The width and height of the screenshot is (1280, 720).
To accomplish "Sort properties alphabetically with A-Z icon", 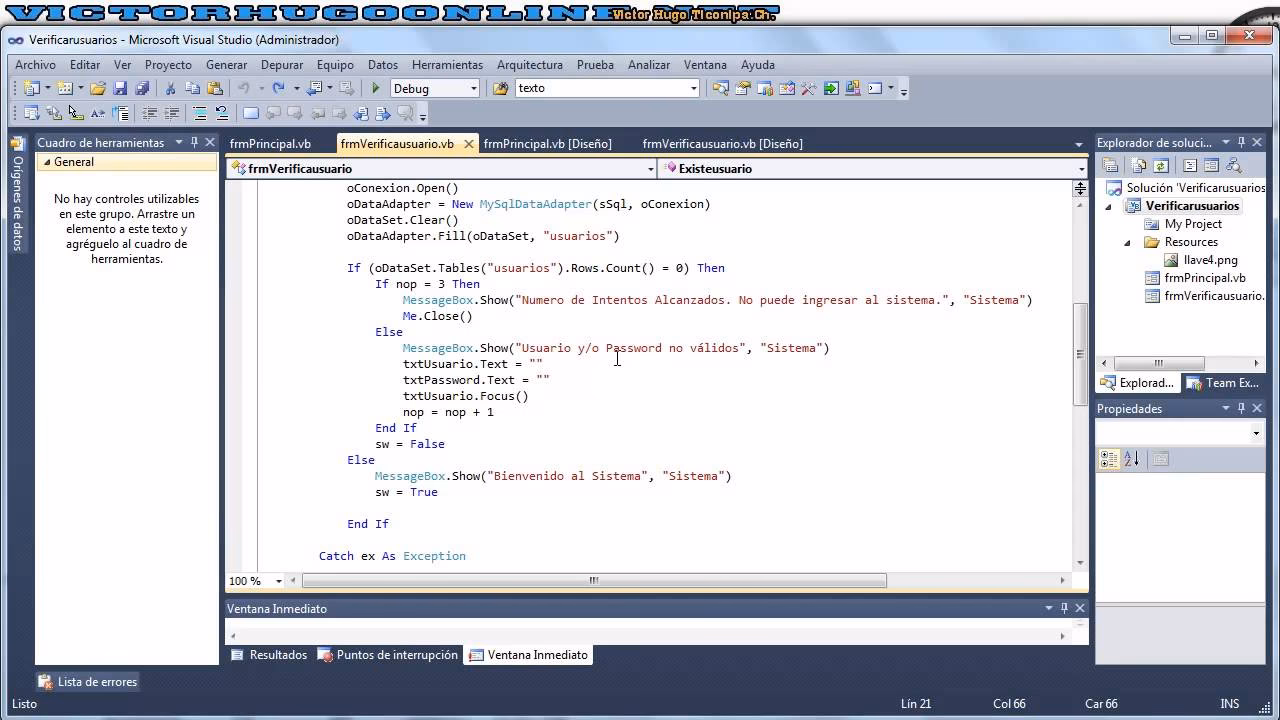I will (x=1131, y=459).
